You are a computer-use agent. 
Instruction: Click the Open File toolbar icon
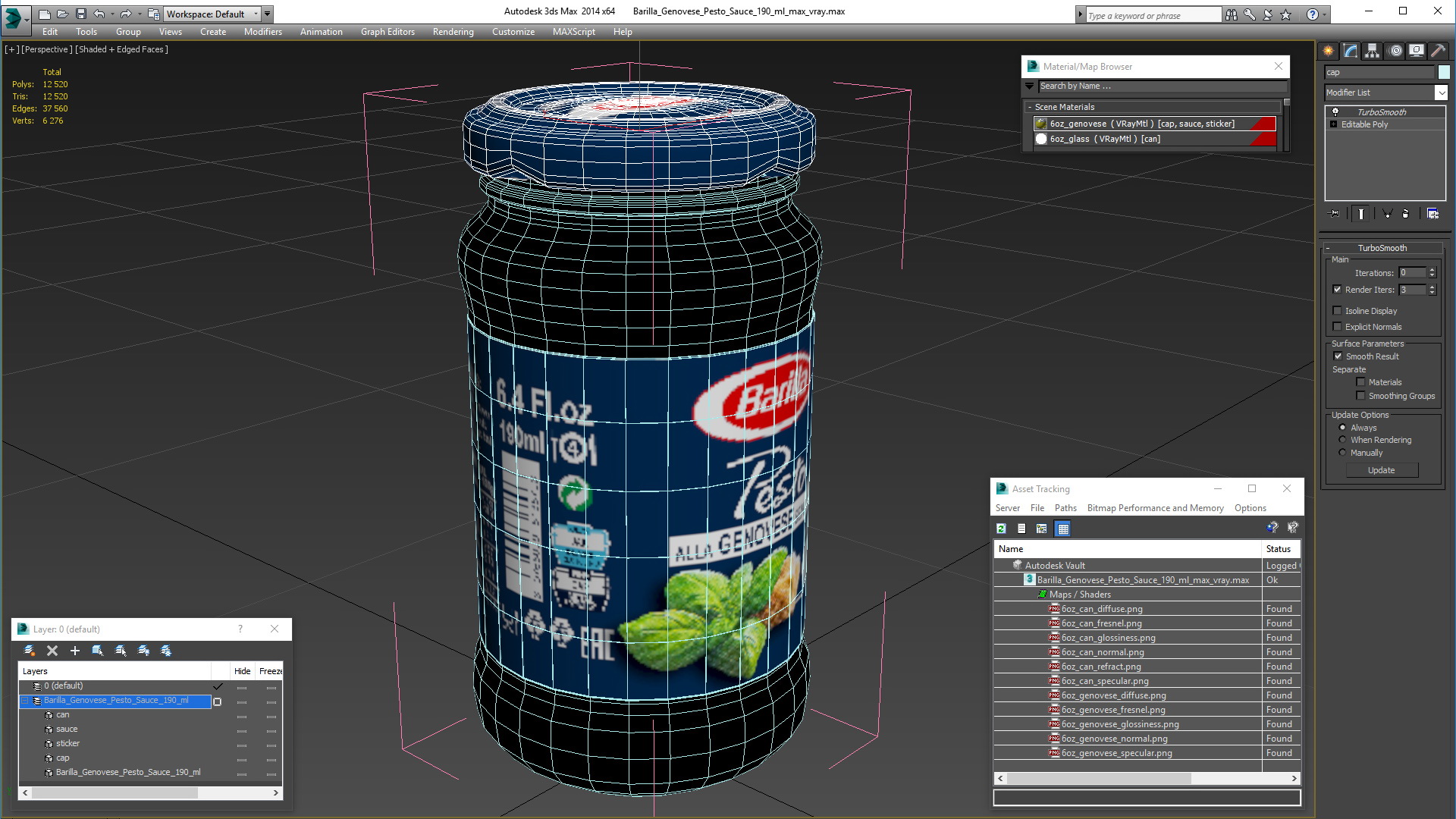click(62, 14)
